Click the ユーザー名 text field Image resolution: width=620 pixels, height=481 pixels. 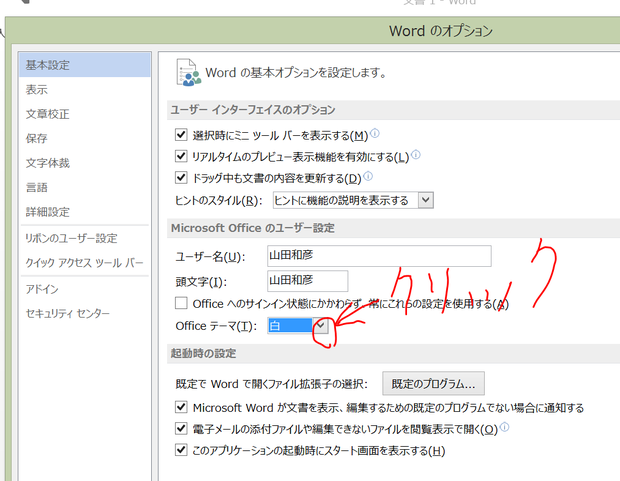pos(379,256)
